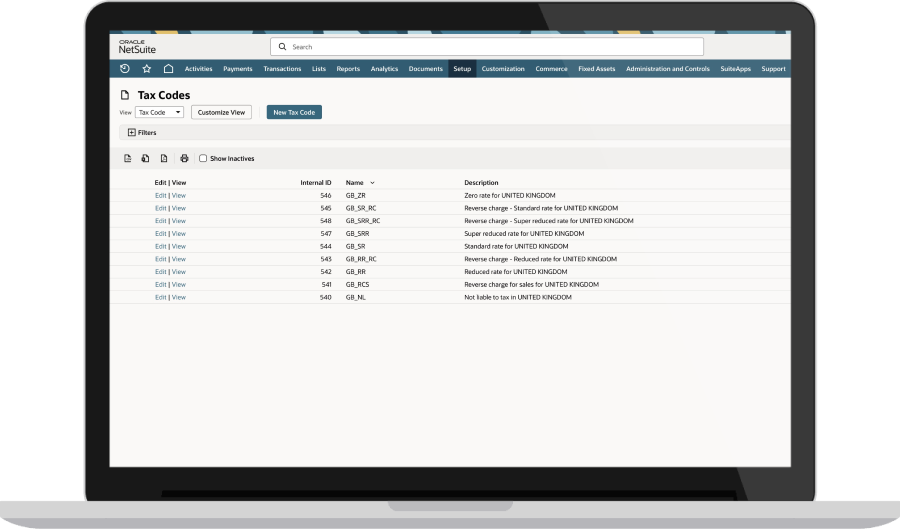Click View for GB_SRR_RC tax code

(x=179, y=221)
